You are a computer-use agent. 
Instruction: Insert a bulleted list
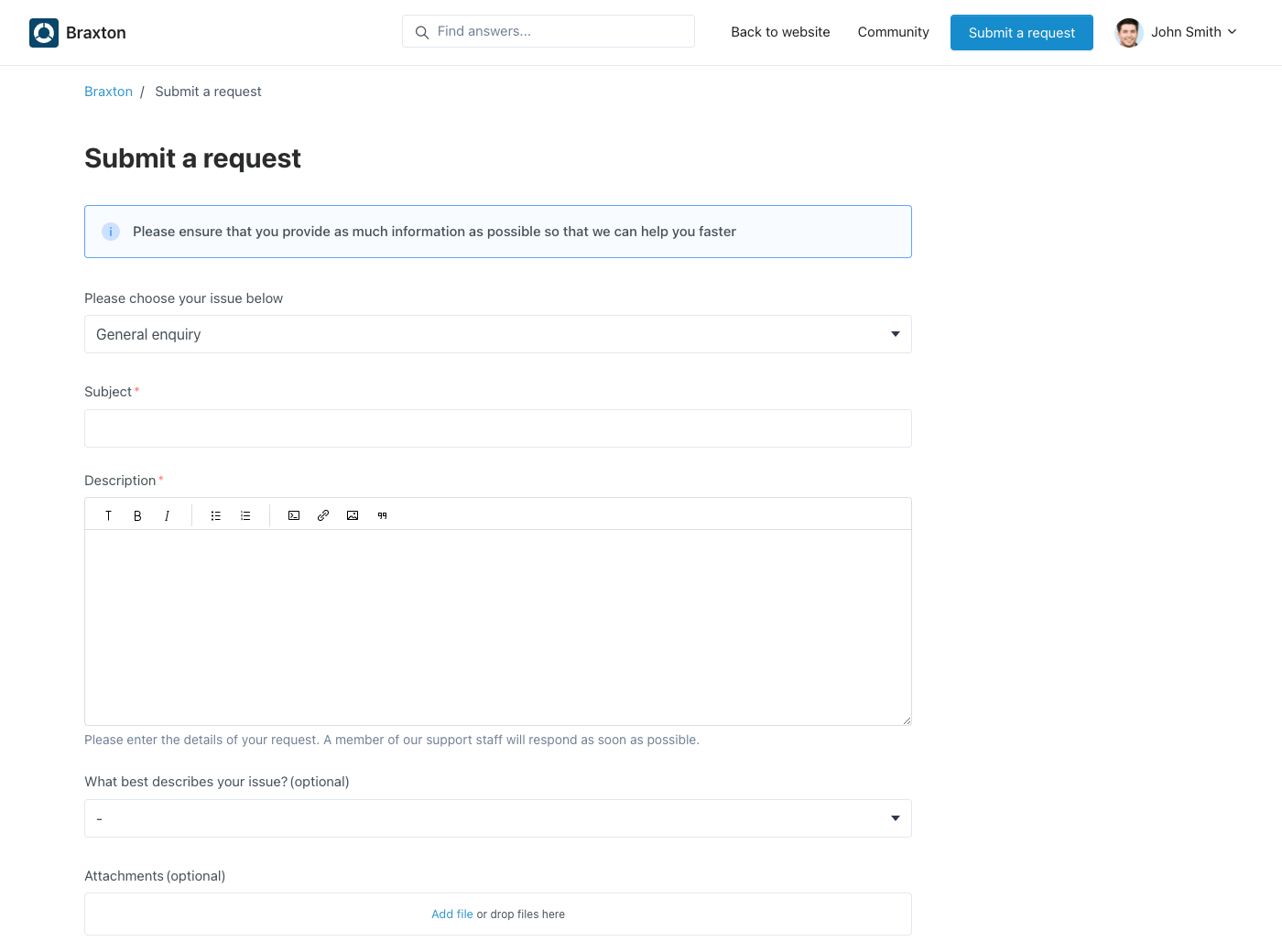pos(216,515)
